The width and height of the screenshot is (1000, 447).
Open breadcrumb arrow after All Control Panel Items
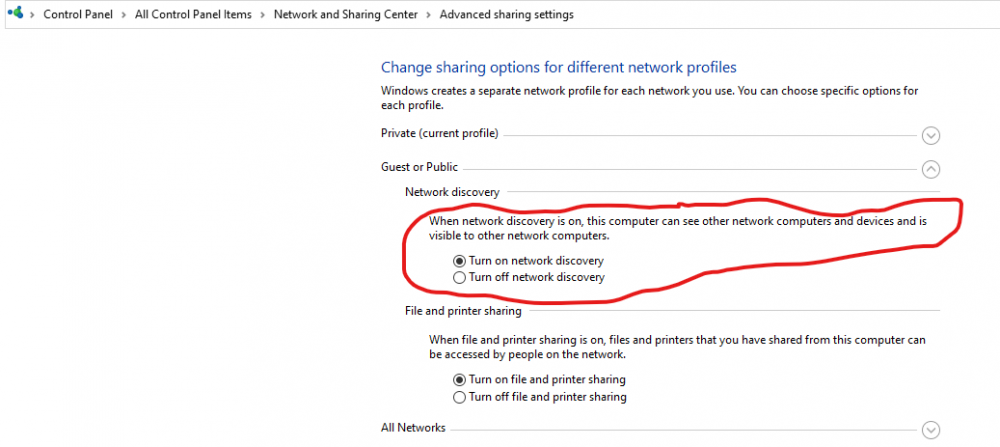click(263, 14)
